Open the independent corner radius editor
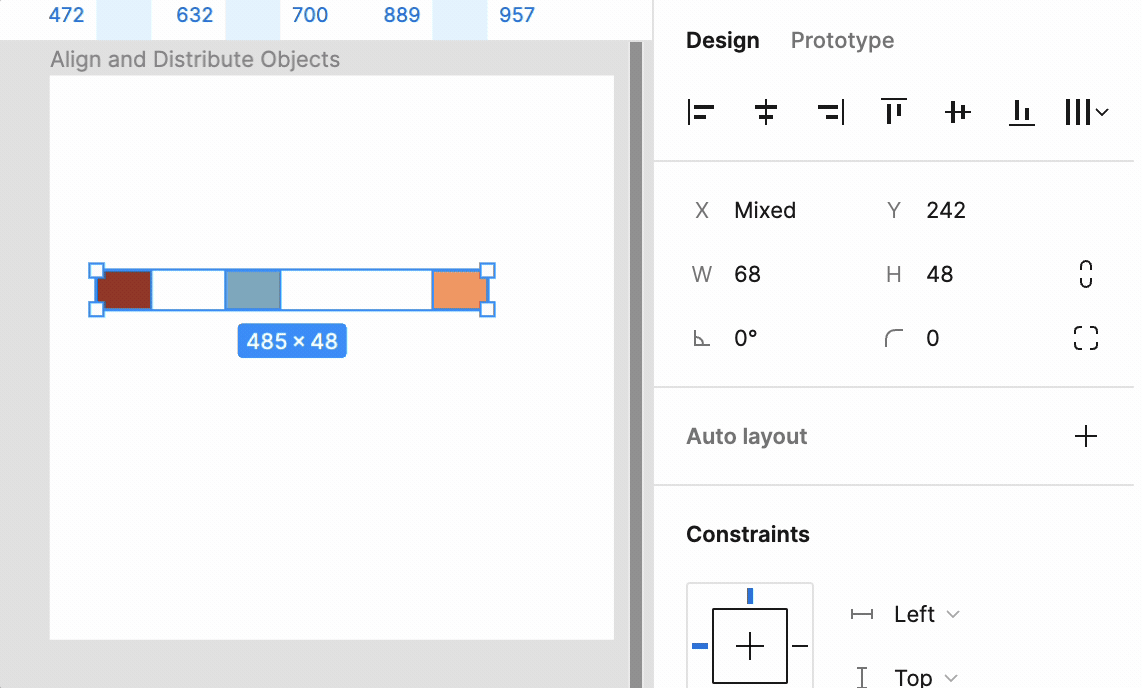The image size is (1142, 688). [x=1085, y=338]
